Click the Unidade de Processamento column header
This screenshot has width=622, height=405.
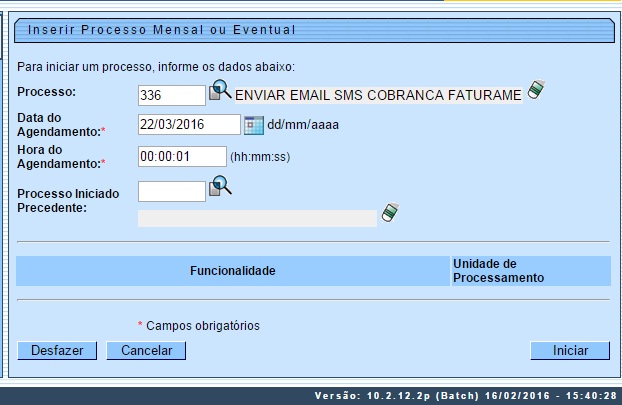531,271
